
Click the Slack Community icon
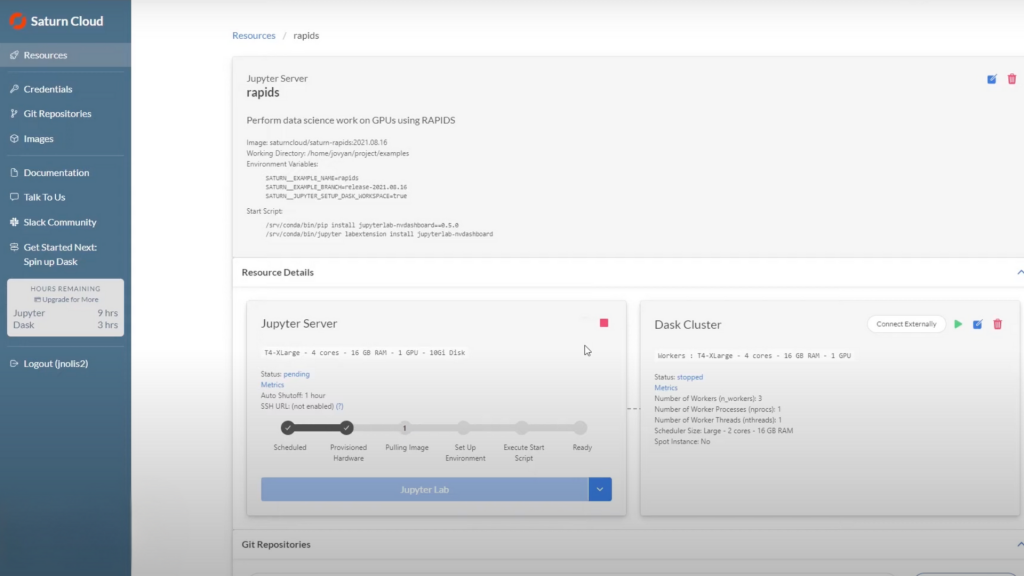click(14, 222)
